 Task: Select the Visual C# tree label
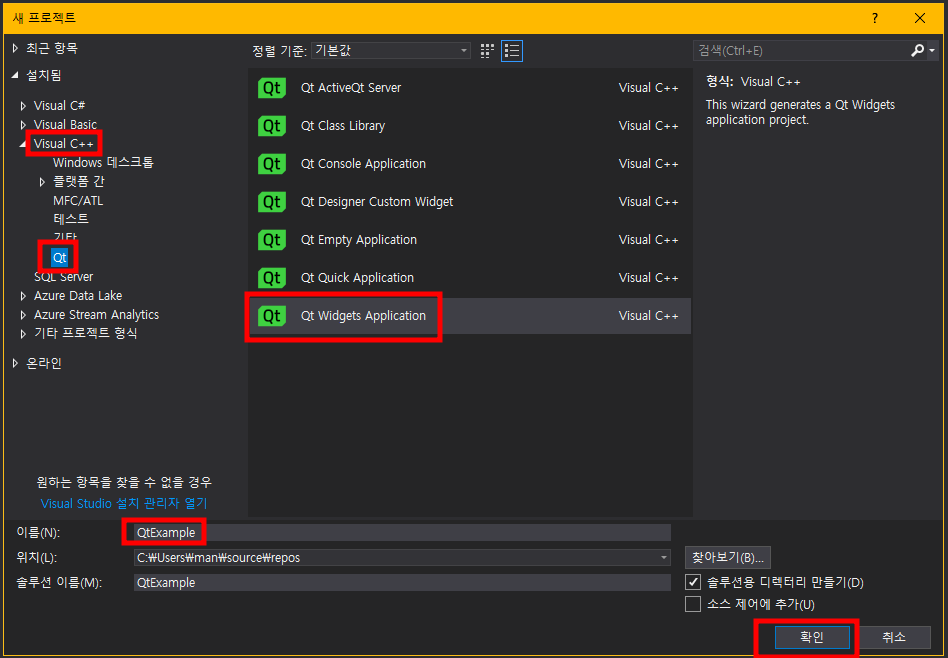click(x=59, y=106)
